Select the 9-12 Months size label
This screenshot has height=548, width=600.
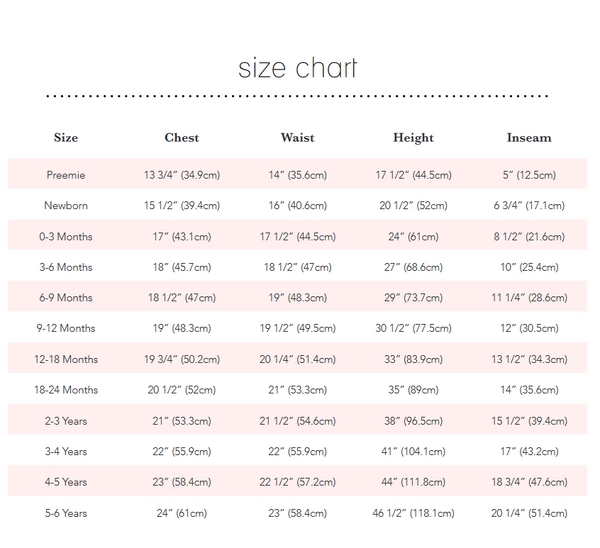click(x=66, y=328)
